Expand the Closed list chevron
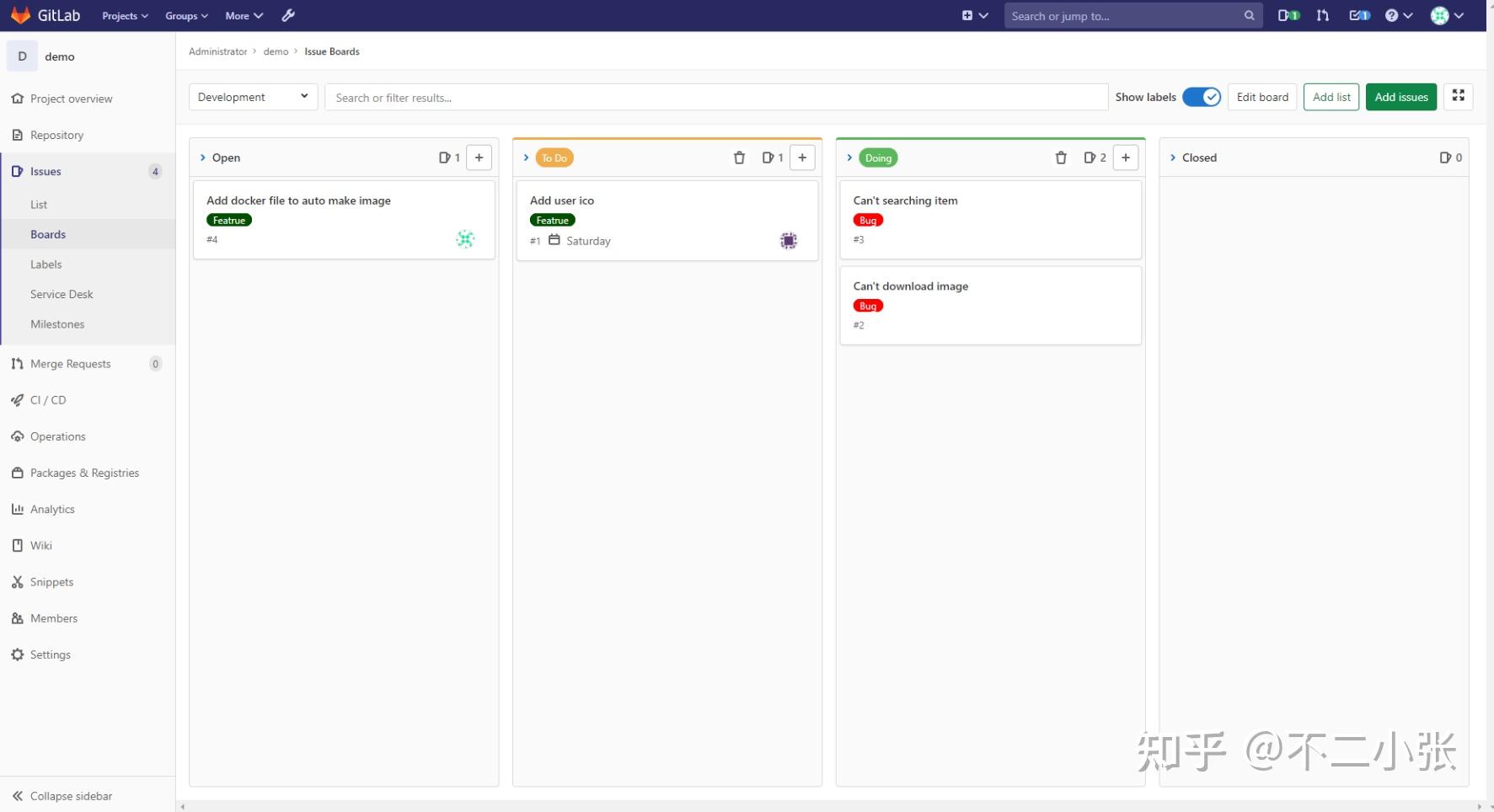This screenshot has width=1494, height=812. click(x=1173, y=158)
